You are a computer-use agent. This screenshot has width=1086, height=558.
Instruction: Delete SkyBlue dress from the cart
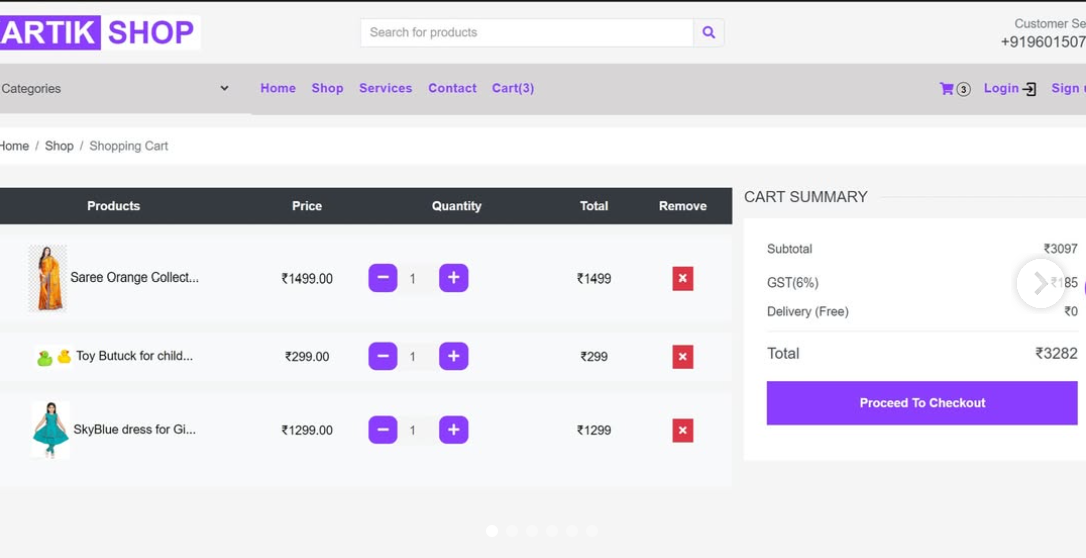coord(682,431)
